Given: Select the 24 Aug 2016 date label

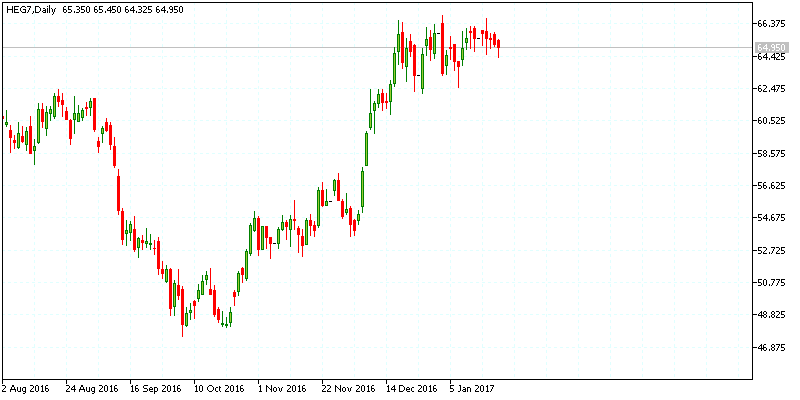Looking at the screenshot, I should pyautogui.click(x=92, y=388).
